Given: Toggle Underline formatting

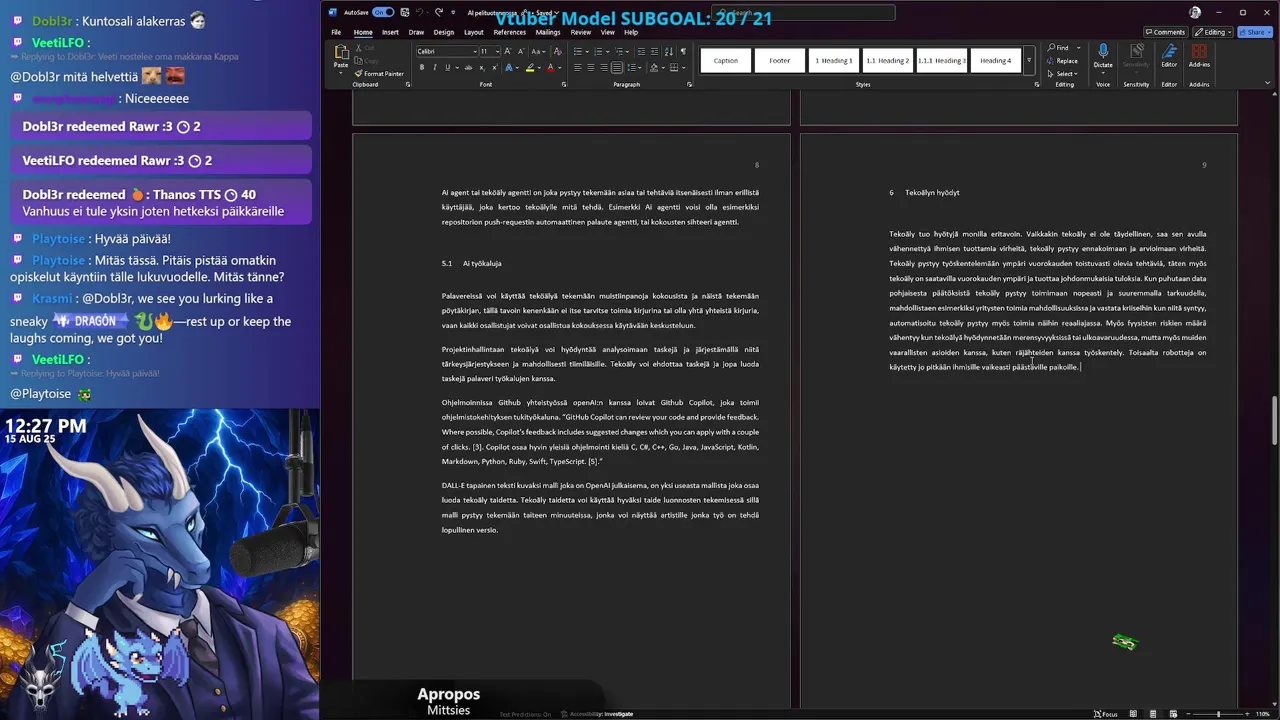Looking at the screenshot, I should tap(448, 67).
